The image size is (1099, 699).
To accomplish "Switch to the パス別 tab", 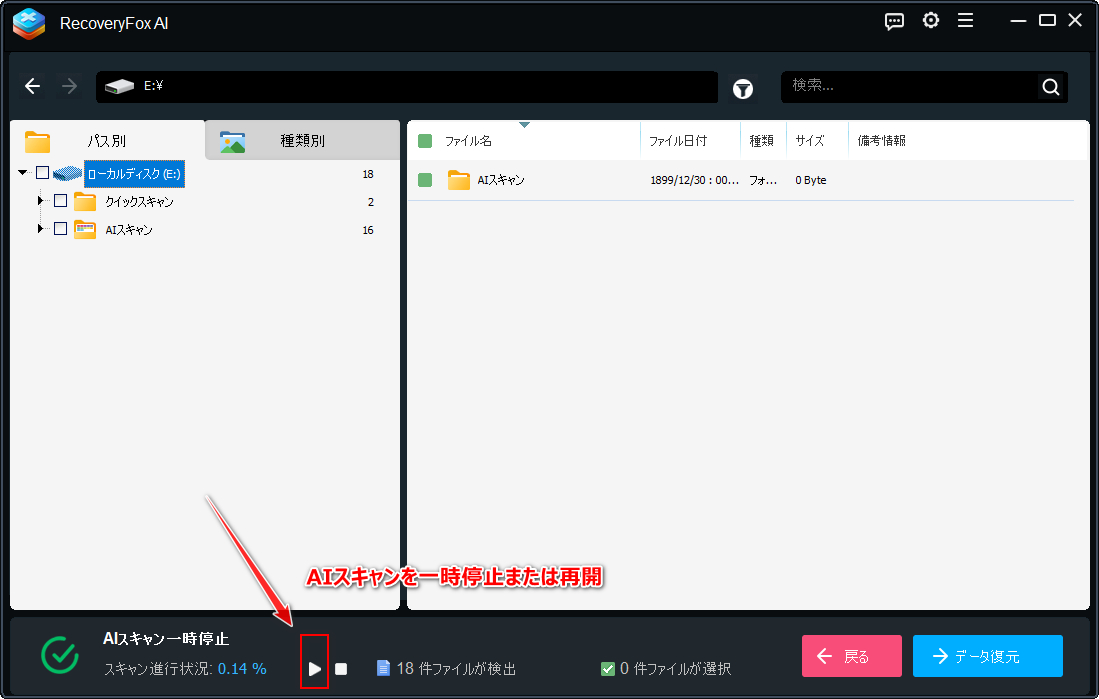I will 107,140.
